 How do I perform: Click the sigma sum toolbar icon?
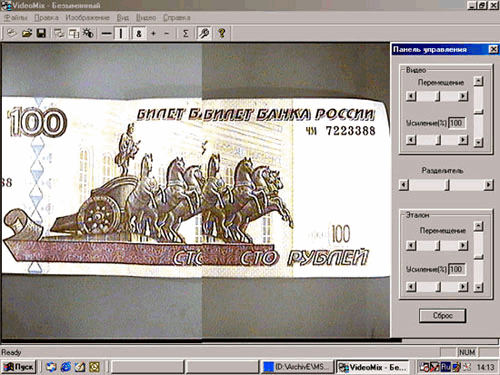[186, 34]
